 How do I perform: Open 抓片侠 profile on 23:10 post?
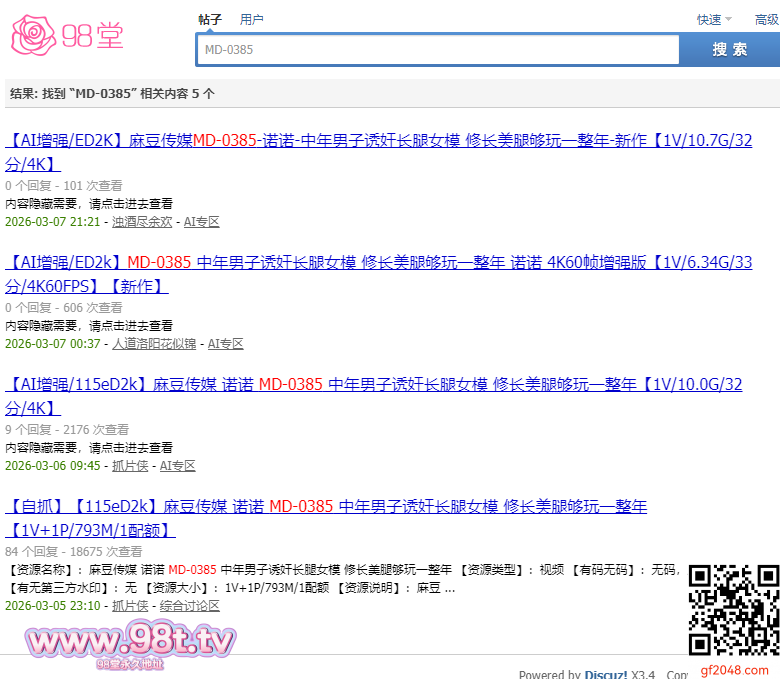tap(130, 606)
